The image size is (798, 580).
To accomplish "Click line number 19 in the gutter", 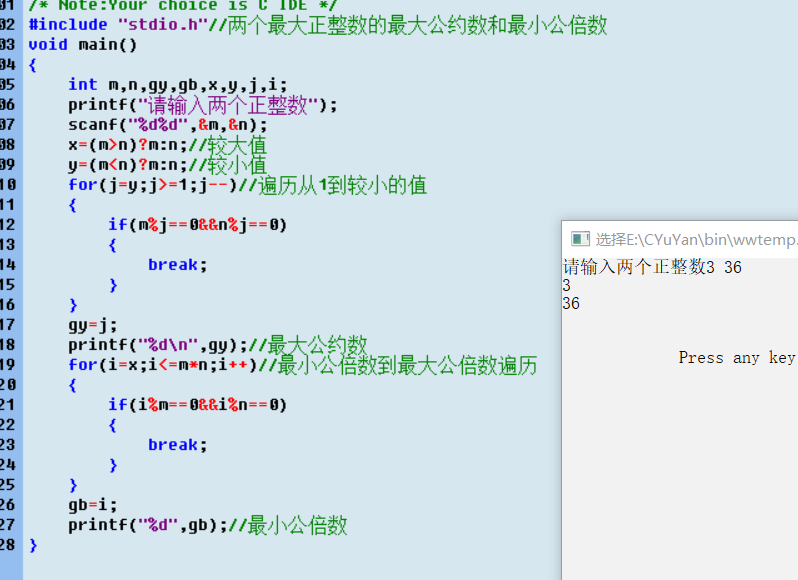I will point(8,365).
